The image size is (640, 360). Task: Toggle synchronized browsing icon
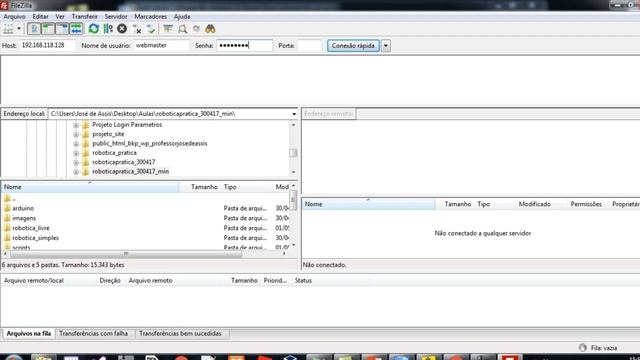click(197, 29)
